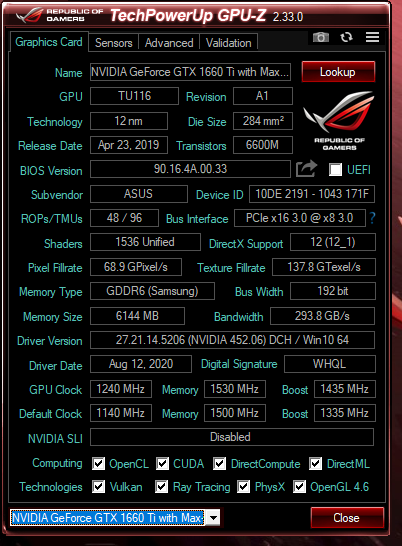Screen dimensions: 402x546
Task: Click the Republic of Gamers vendor logo
Action: tap(339, 120)
